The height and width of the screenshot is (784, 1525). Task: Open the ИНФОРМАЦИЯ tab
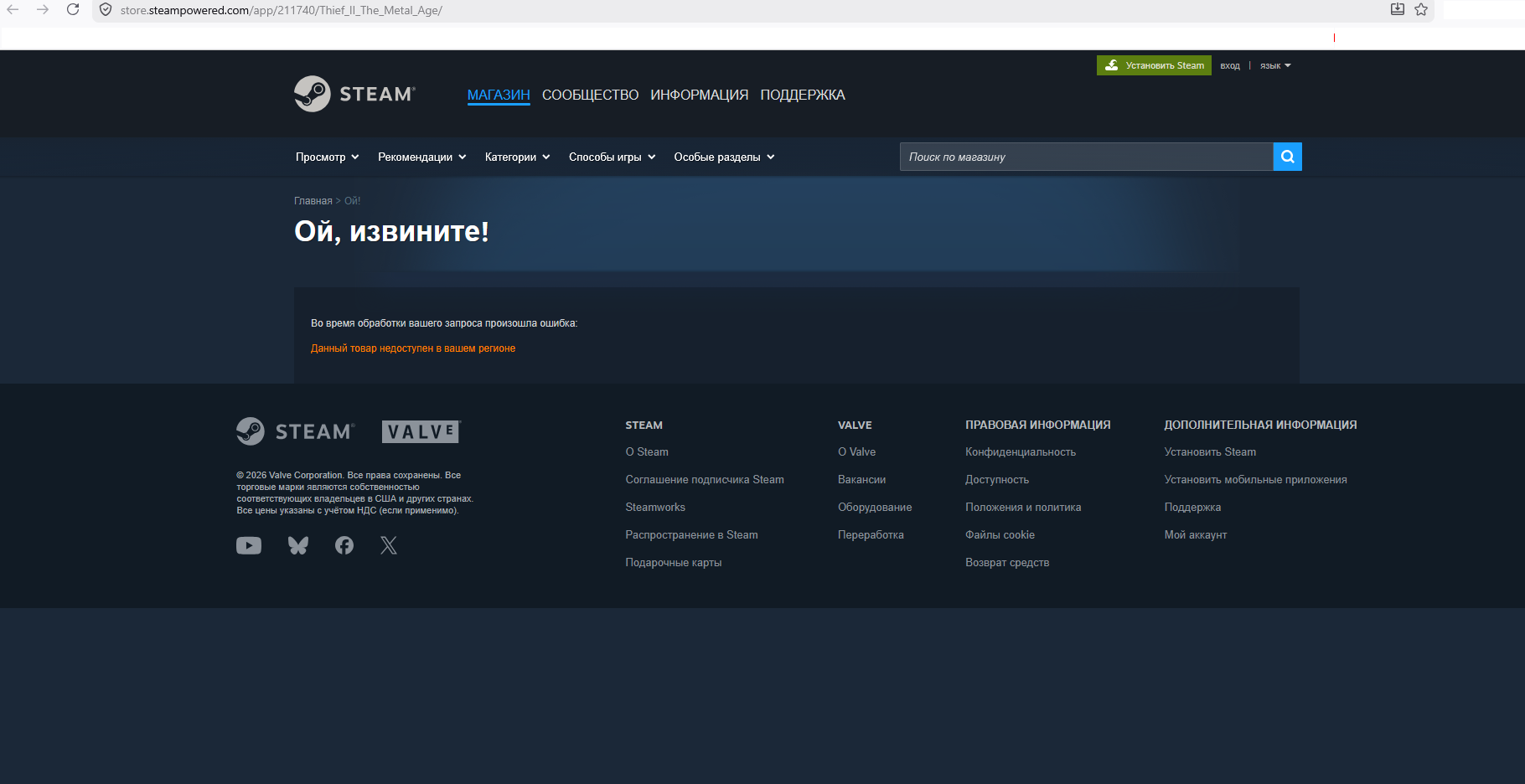click(700, 95)
